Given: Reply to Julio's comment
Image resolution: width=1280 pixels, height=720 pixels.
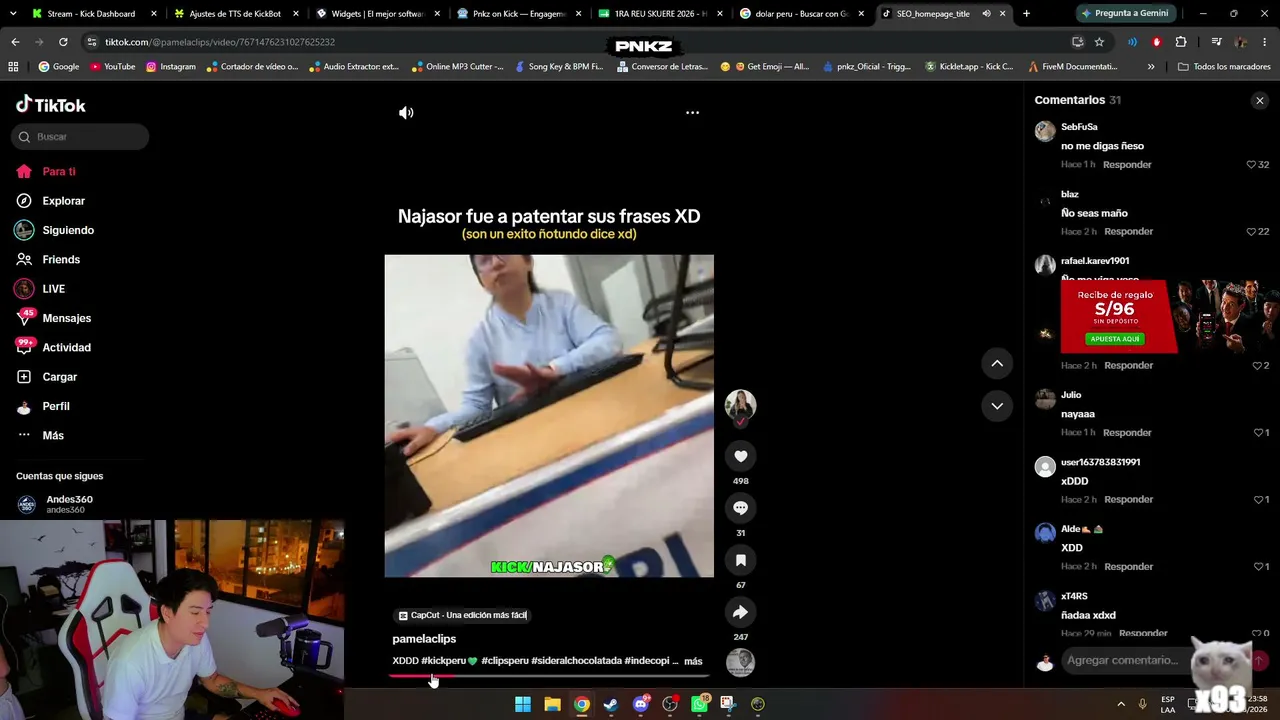Looking at the screenshot, I should pyautogui.click(x=1127, y=432).
